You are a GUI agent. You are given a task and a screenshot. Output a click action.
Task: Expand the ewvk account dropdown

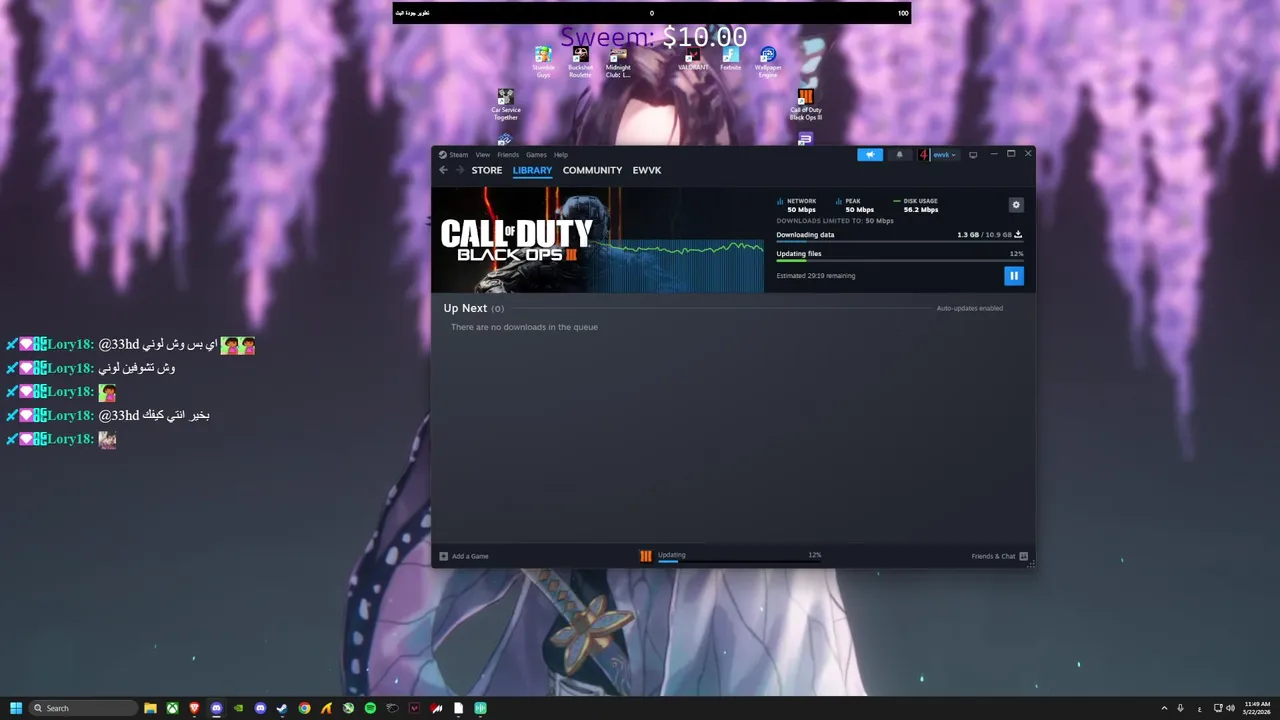pyautogui.click(x=945, y=155)
